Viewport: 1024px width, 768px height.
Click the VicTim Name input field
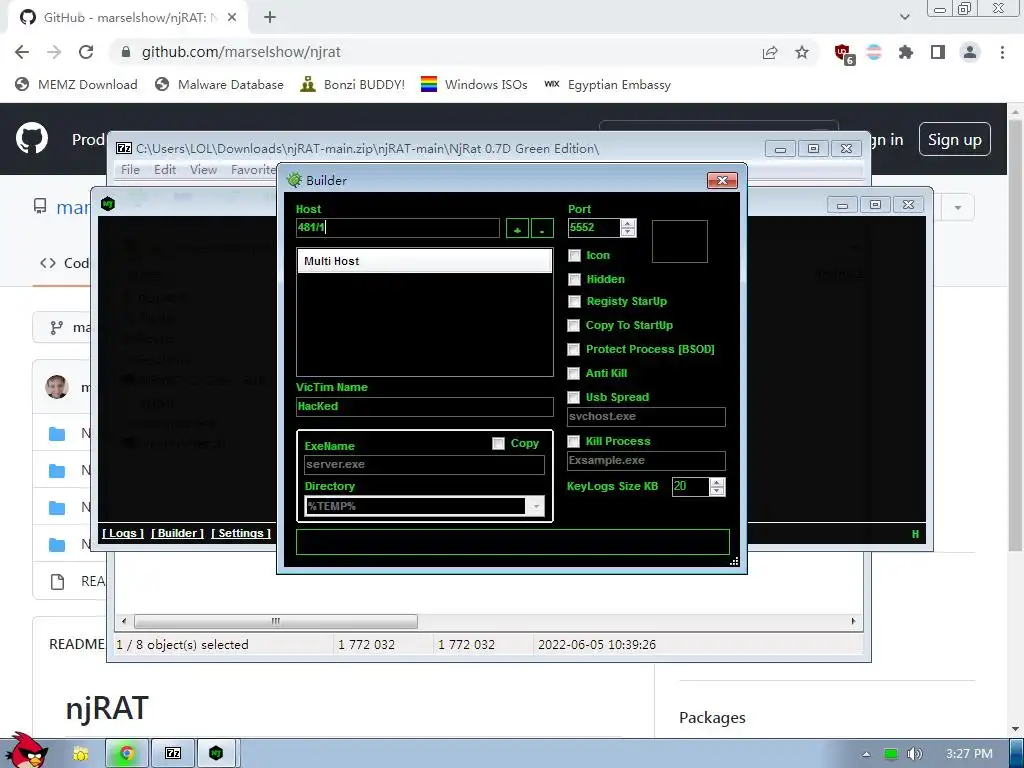[424, 406]
